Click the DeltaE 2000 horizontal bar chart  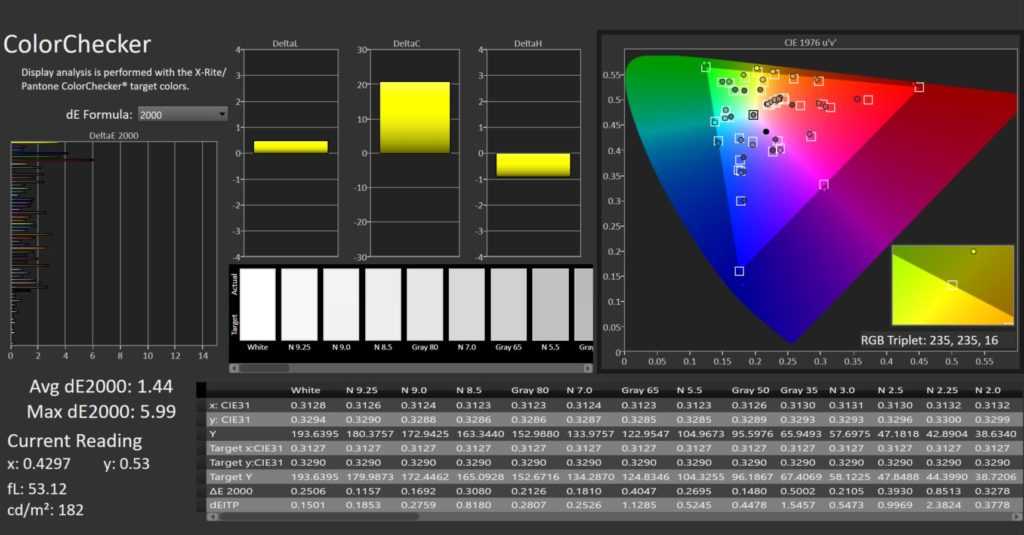tap(108, 245)
